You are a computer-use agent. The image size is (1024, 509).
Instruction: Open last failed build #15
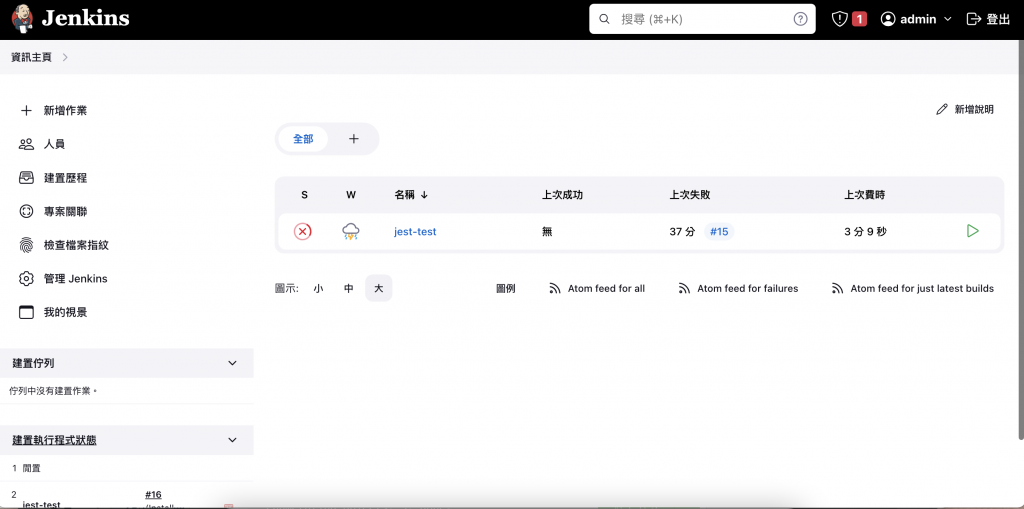click(719, 231)
